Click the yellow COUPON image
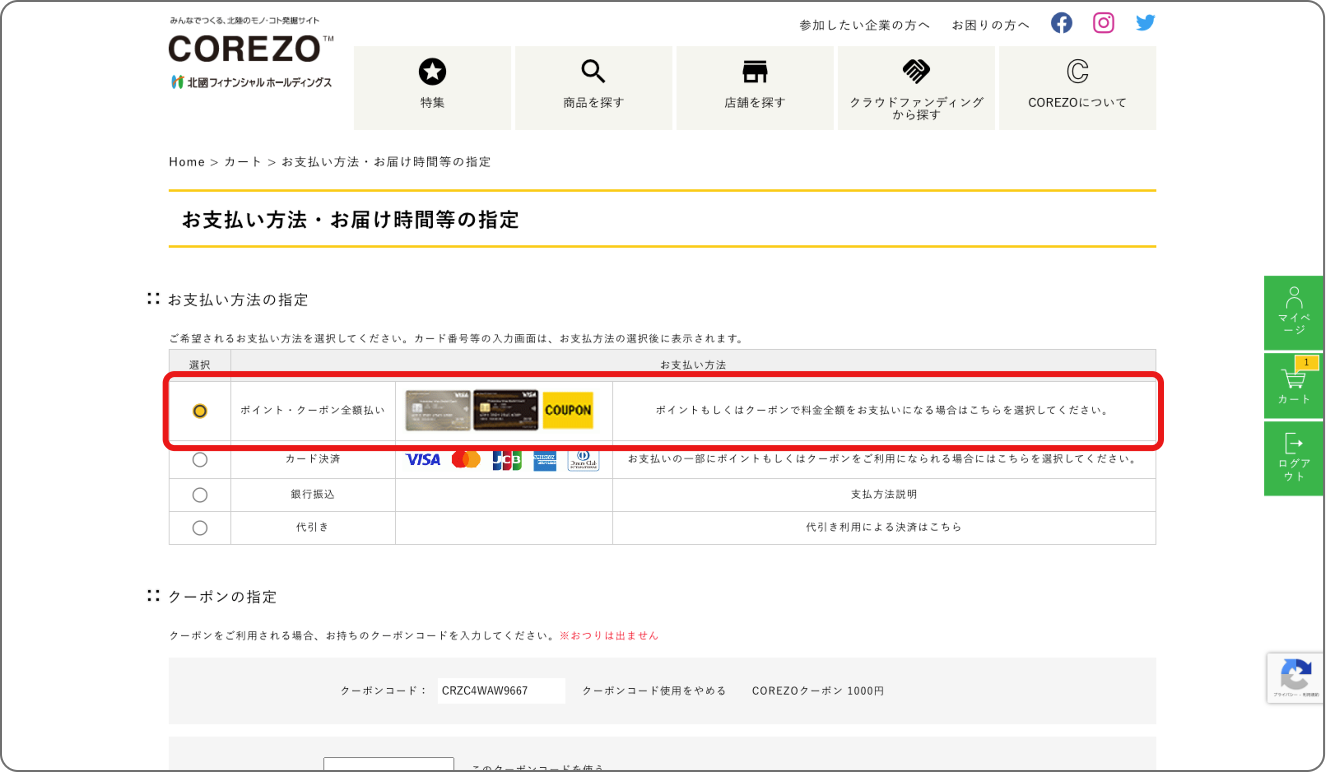This screenshot has height=772, width=1326. (x=568, y=410)
